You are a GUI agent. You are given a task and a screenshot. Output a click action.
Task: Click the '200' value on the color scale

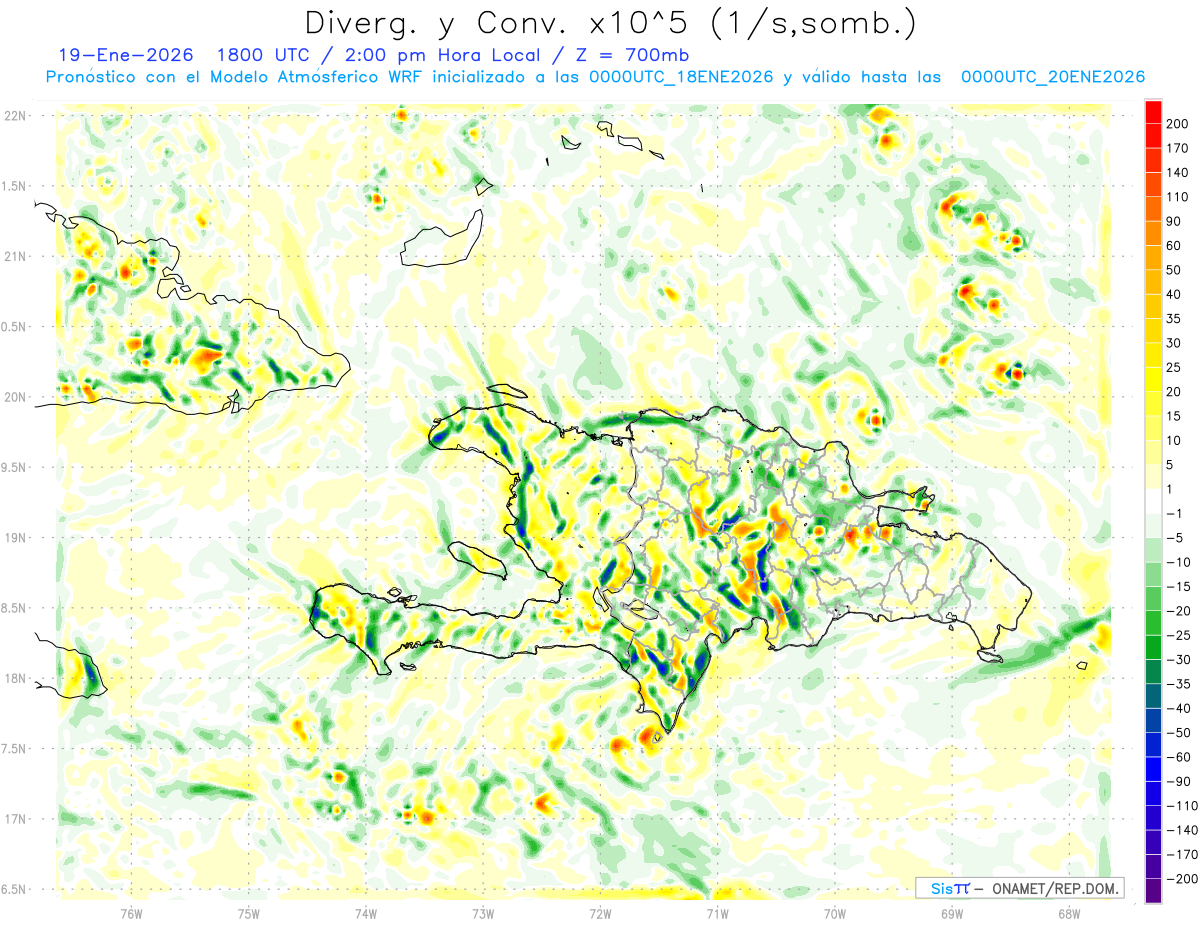pyautogui.click(x=1178, y=123)
